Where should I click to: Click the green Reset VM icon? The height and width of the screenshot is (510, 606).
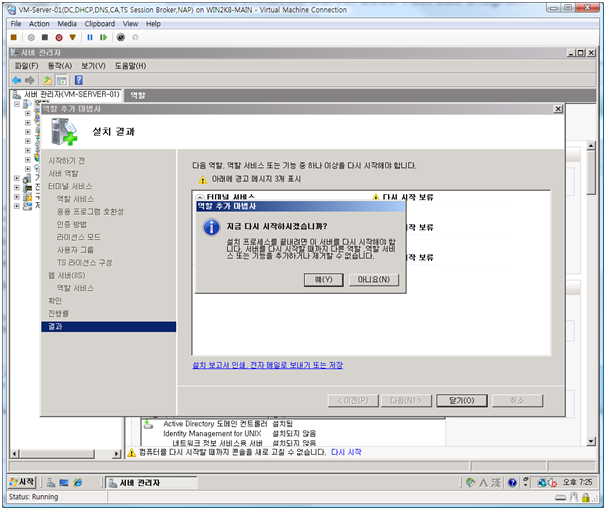[103, 37]
